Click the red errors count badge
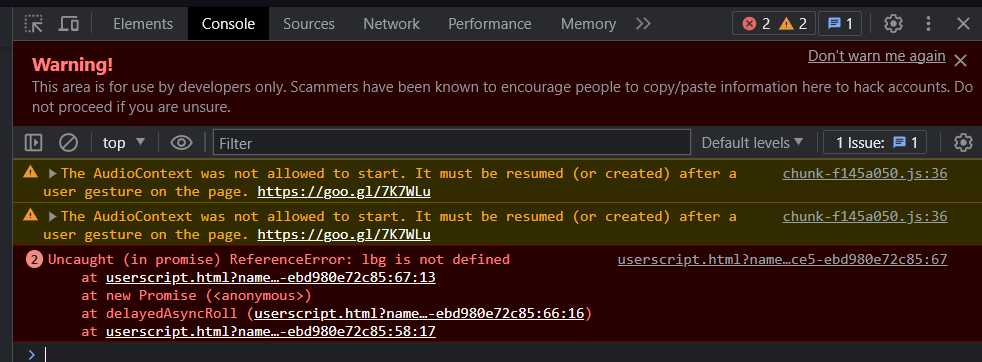The image size is (982, 362). pyautogui.click(x=757, y=24)
